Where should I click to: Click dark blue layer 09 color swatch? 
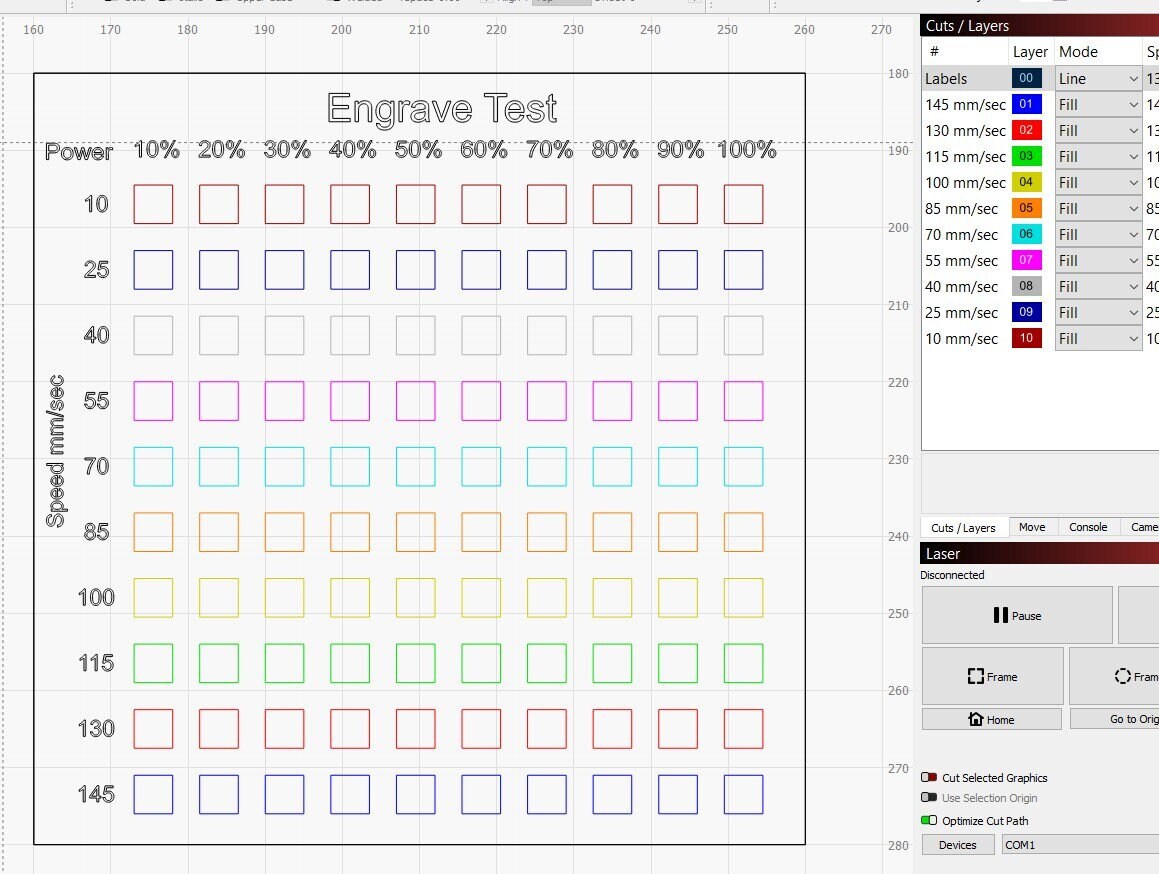pos(1027,311)
